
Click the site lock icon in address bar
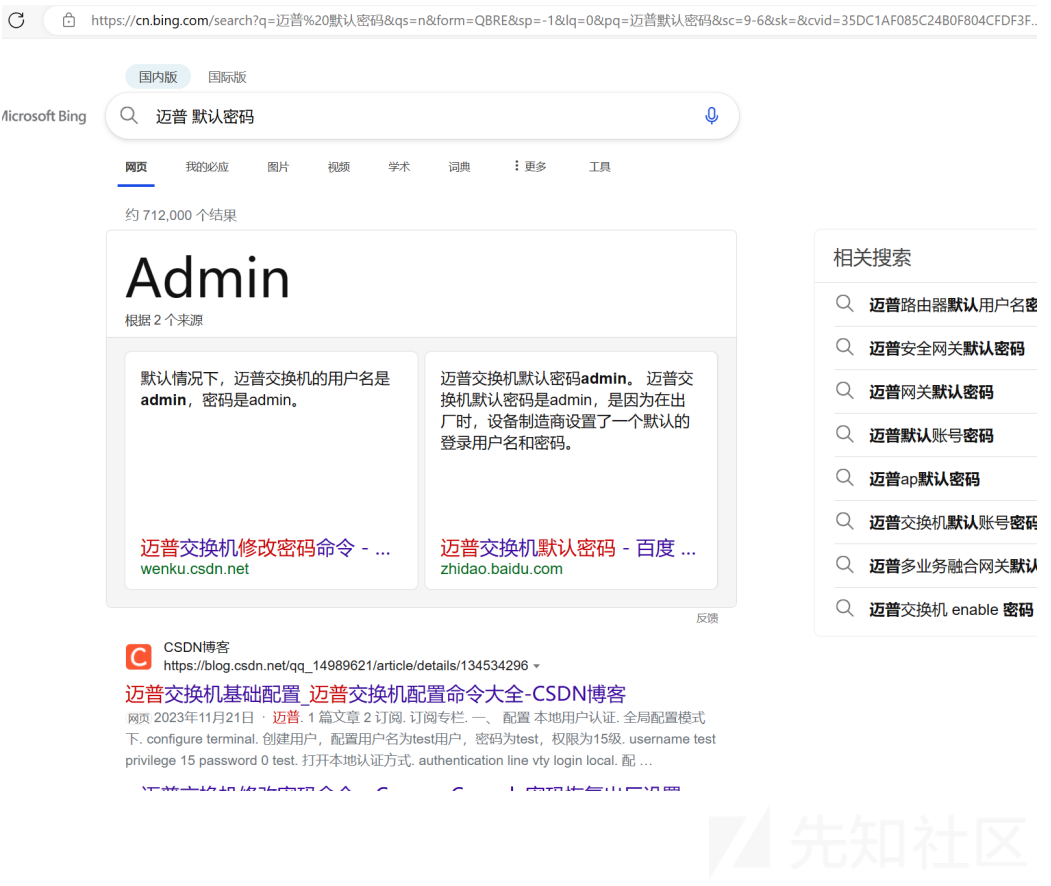coord(68,20)
